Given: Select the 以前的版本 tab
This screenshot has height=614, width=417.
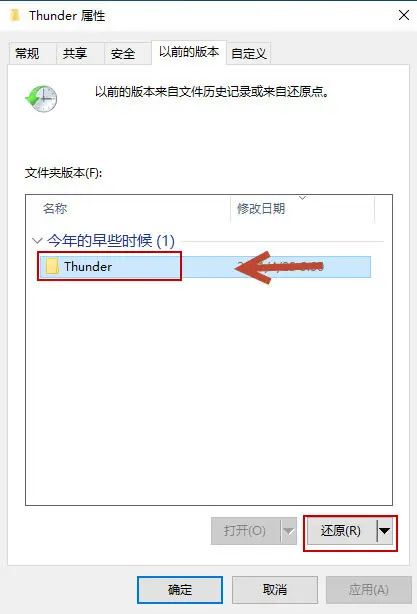Looking at the screenshot, I should point(189,52).
